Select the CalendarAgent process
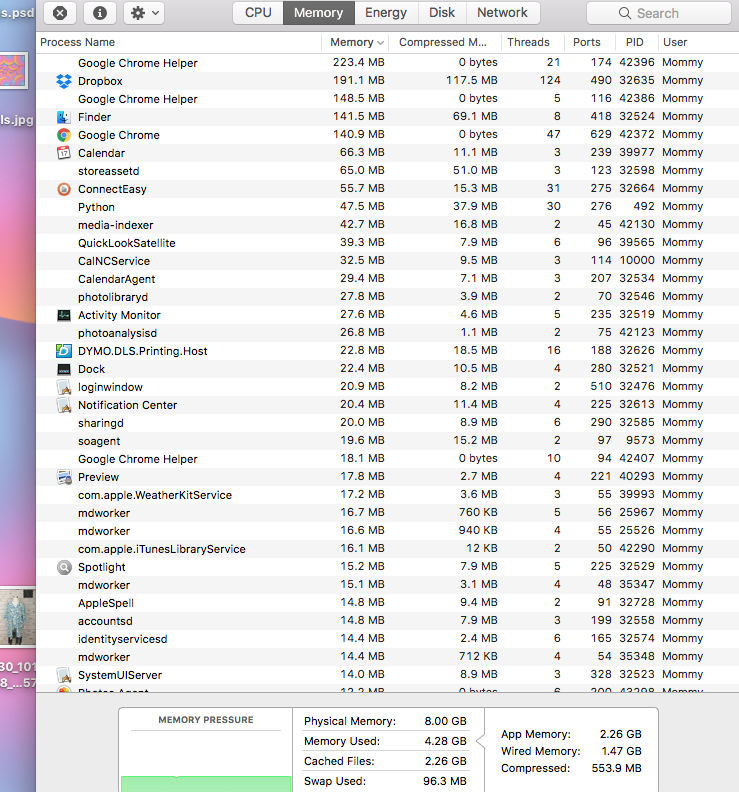Screen dimensions: 739x792 (x=387, y=279)
